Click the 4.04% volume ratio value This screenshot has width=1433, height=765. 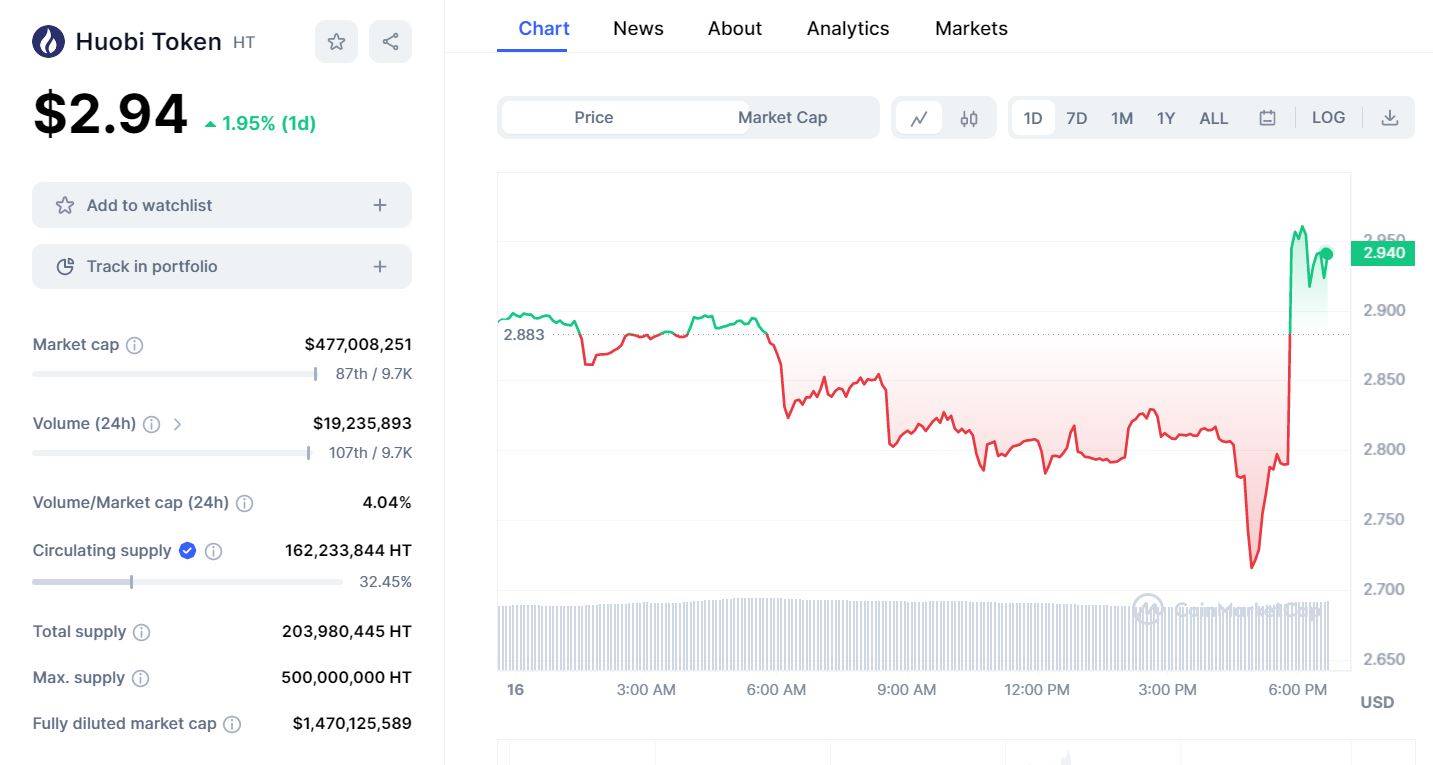pos(387,503)
